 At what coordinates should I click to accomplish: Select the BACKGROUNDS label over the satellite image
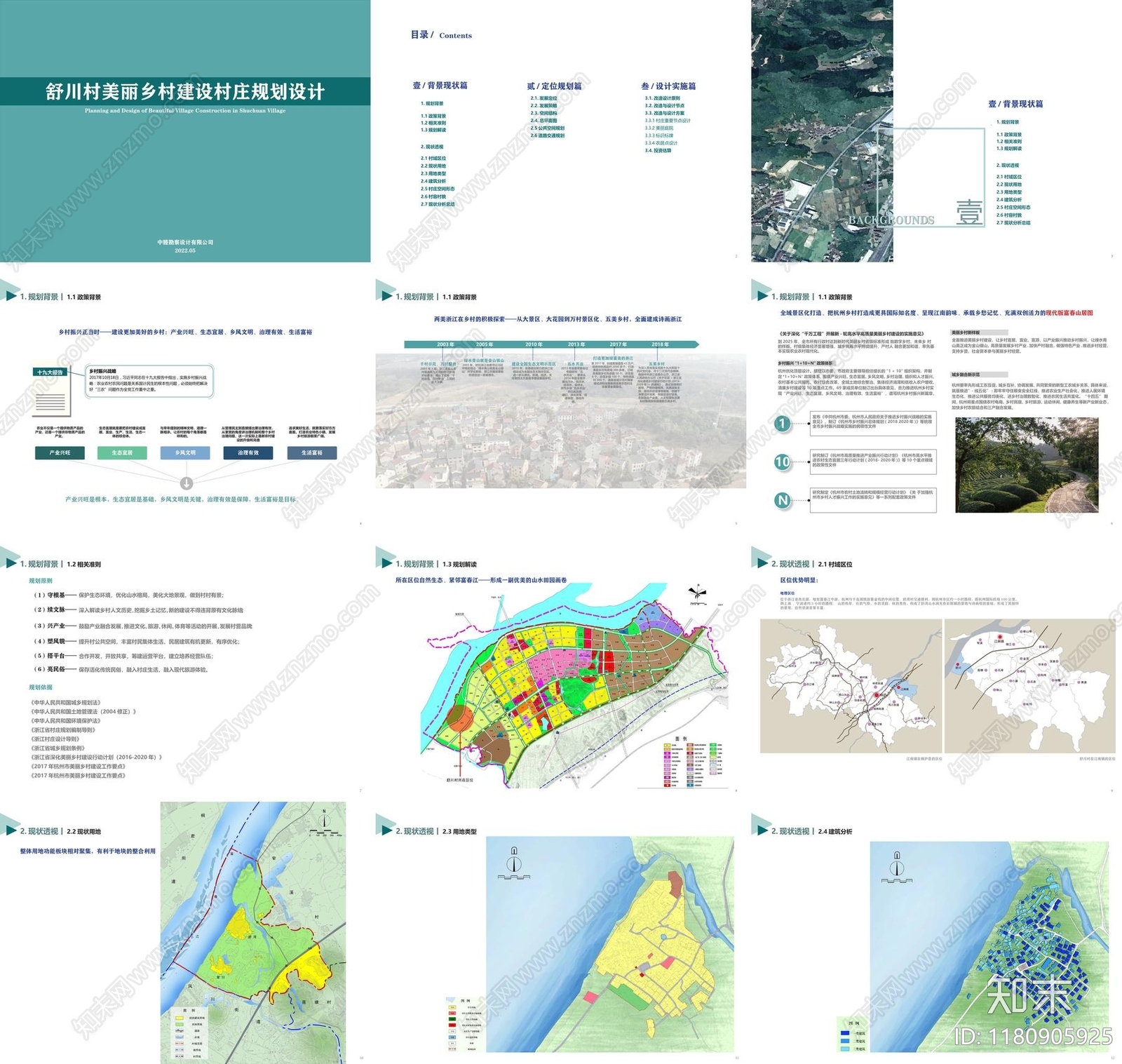pyautogui.click(x=891, y=220)
